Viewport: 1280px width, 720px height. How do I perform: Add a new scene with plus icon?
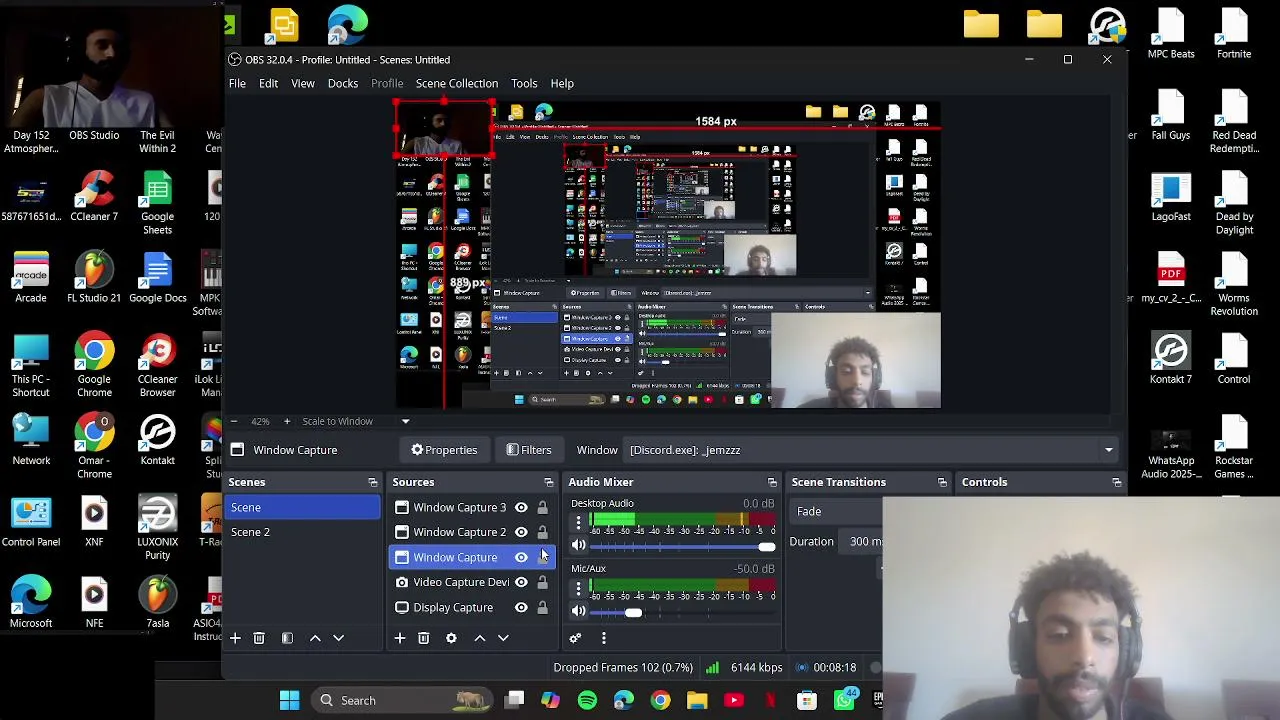coord(235,638)
